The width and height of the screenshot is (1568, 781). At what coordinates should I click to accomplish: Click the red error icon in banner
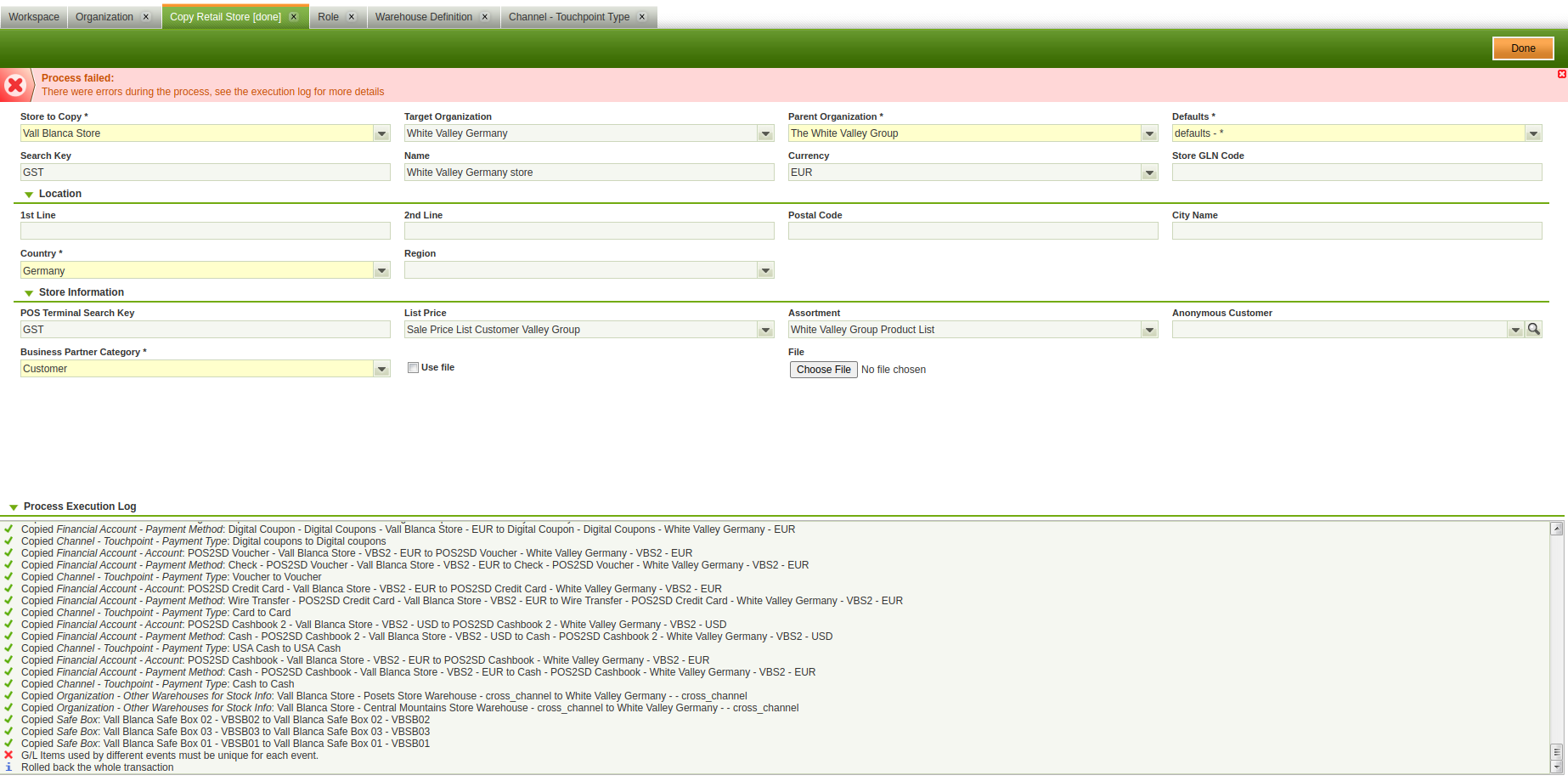click(15, 85)
